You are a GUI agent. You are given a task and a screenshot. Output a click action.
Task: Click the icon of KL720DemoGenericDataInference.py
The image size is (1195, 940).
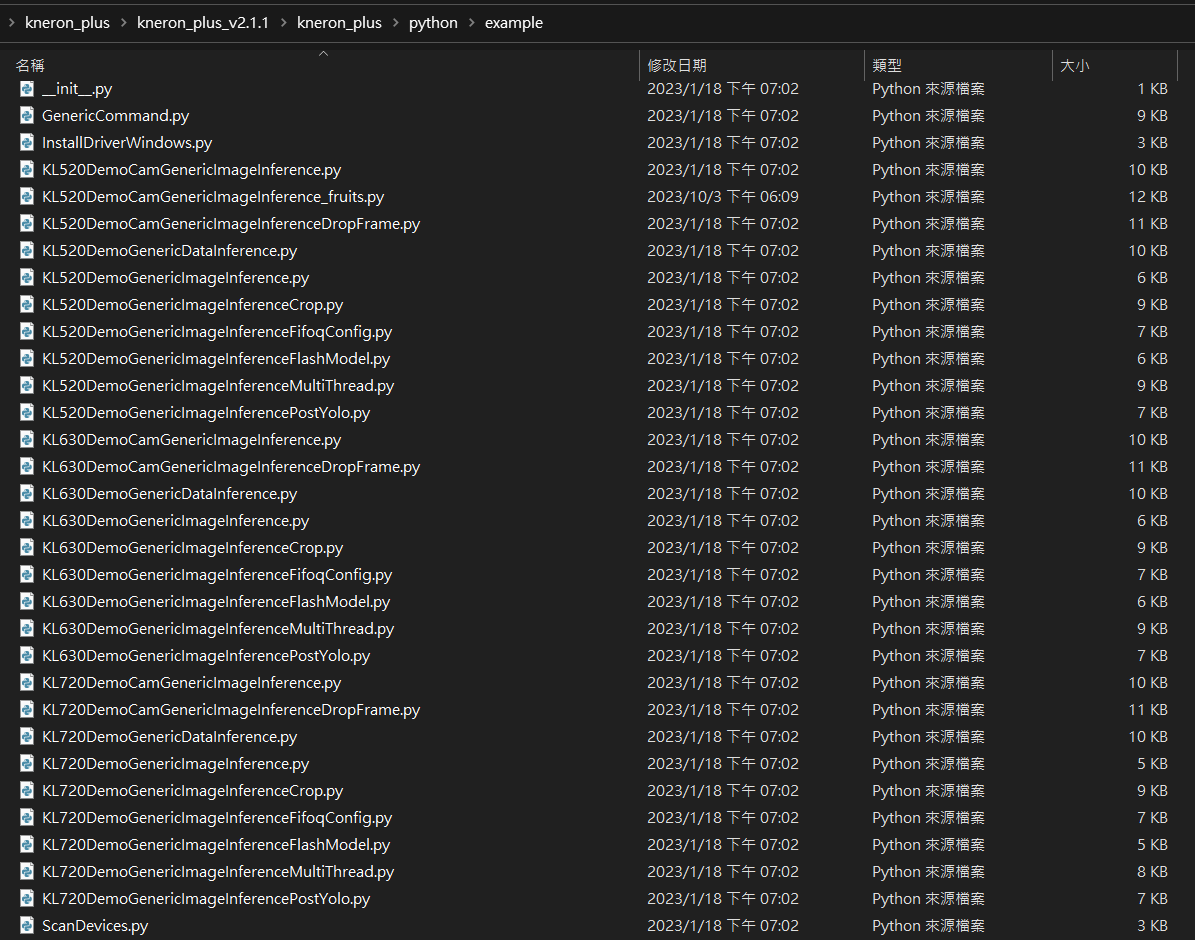[x=27, y=737]
